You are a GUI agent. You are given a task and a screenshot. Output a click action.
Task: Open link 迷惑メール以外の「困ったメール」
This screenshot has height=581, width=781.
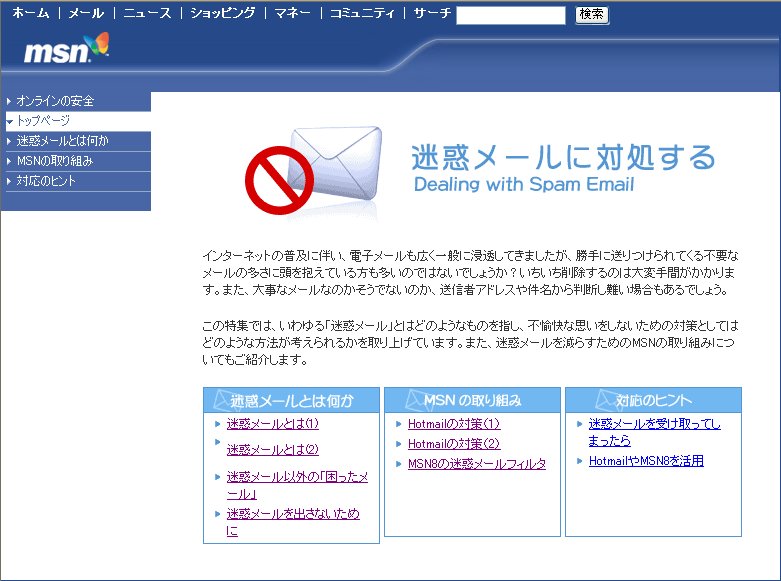coord(297,485)
